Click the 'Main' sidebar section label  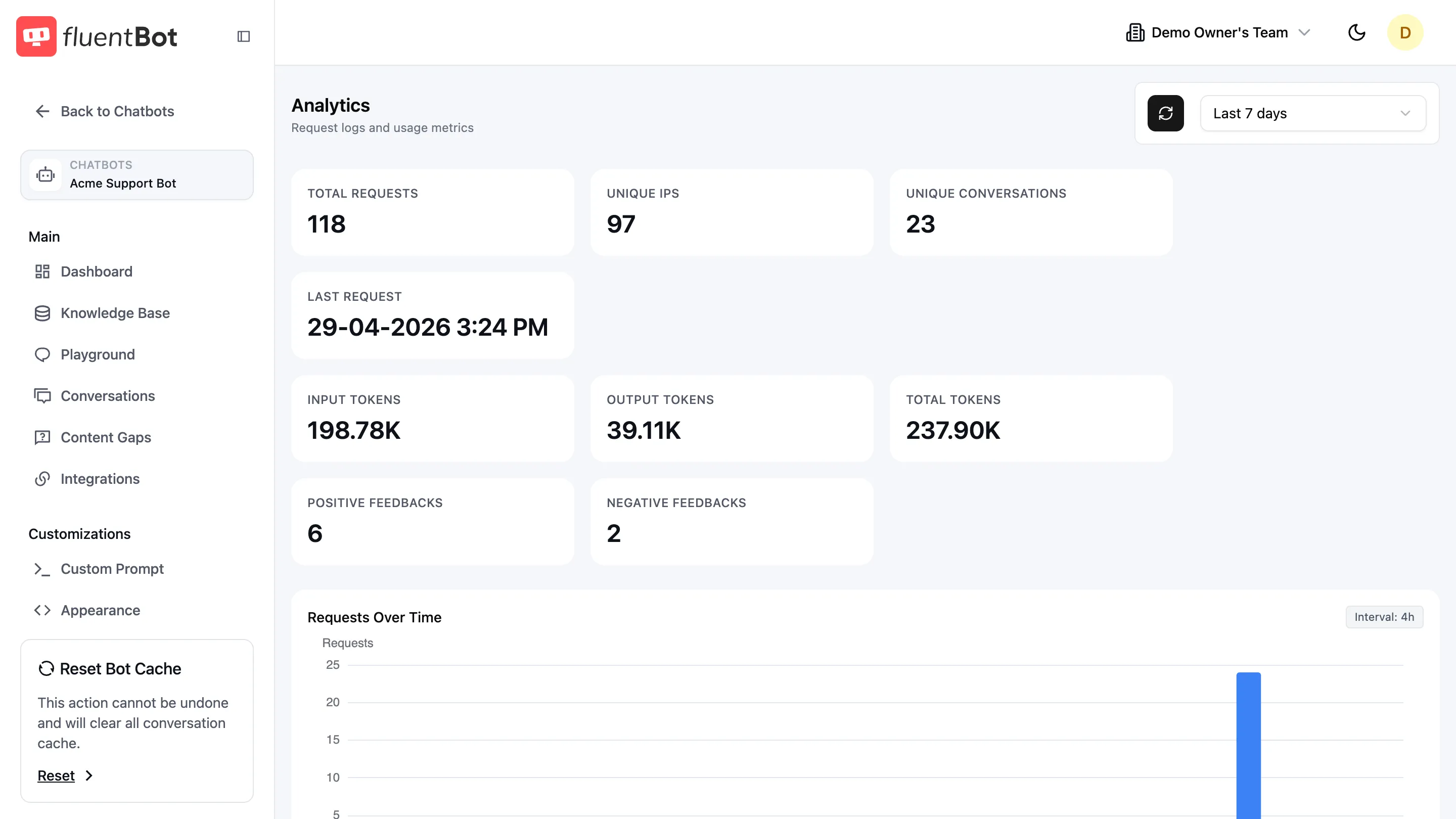click(x=44, y=236)
